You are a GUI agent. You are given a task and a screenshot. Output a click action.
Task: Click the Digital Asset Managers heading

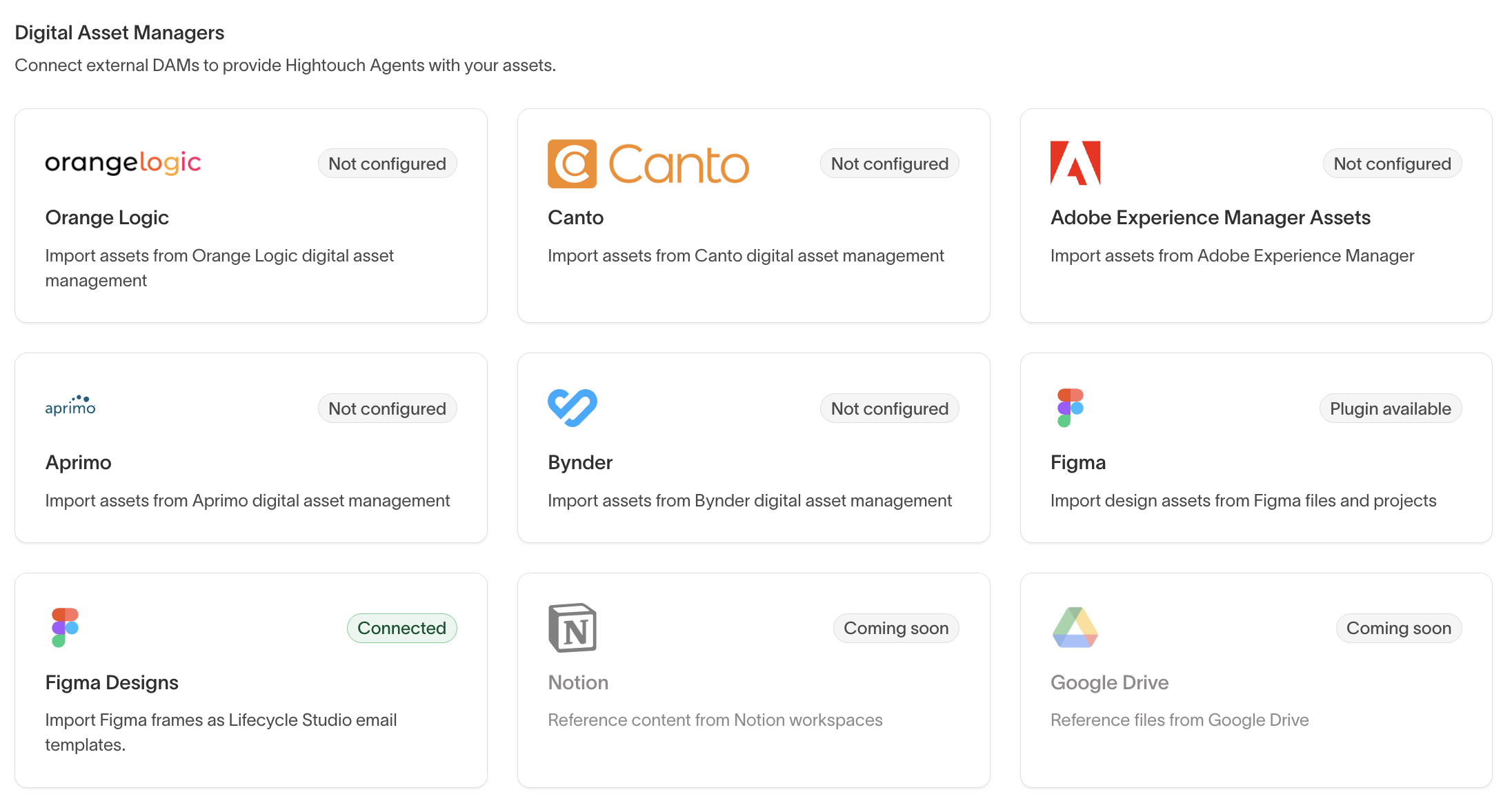tap(119, 32)
